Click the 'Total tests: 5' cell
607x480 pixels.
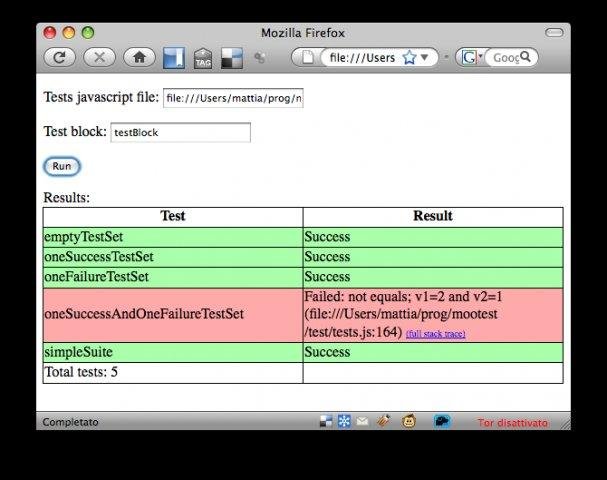[x=173, y=372]
